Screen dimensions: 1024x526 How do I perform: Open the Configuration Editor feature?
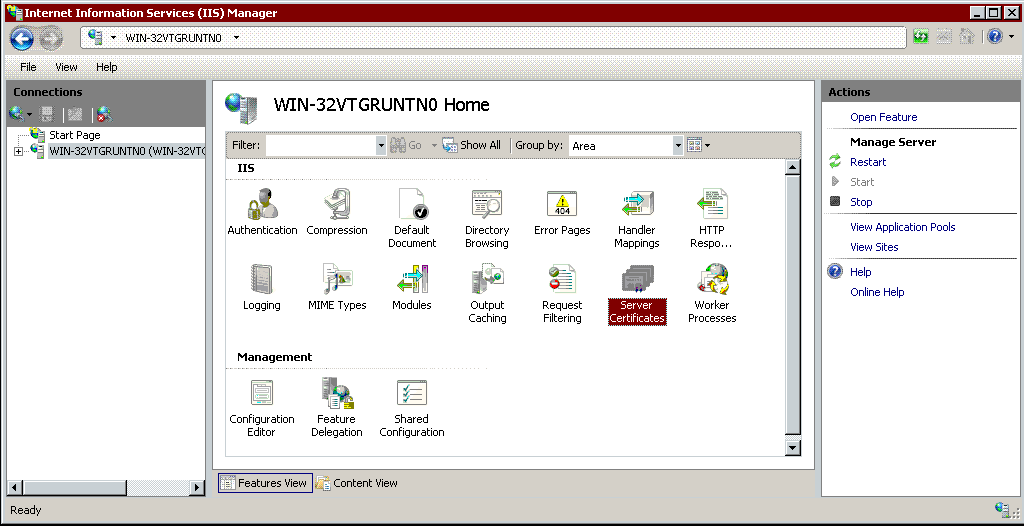coord(262,408)
